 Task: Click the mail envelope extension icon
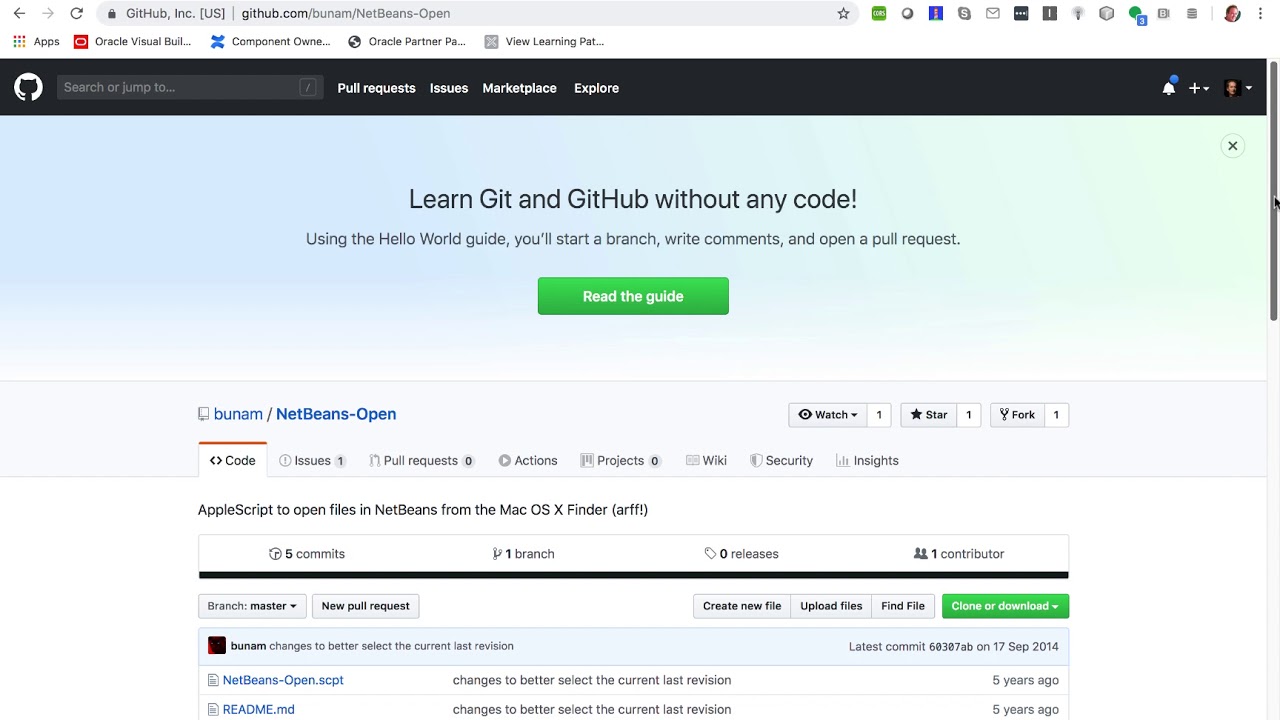tap(992, 13)
